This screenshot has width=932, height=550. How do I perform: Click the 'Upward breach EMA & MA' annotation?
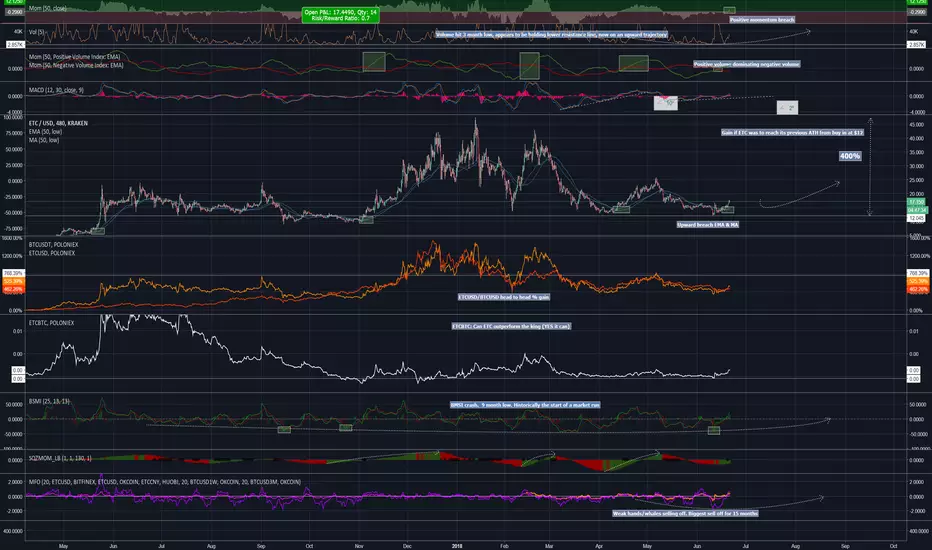(708, 225)
